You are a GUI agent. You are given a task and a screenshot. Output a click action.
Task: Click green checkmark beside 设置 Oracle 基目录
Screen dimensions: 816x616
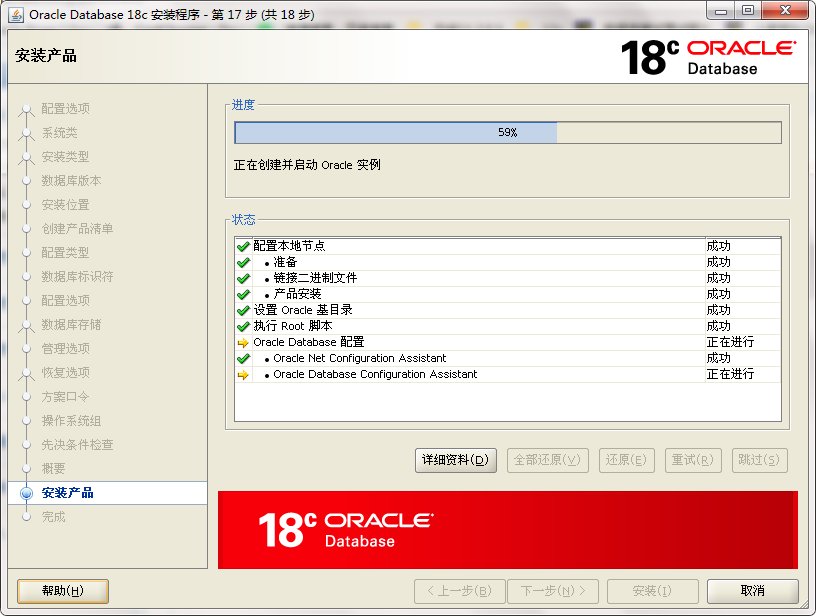[243, 311]
